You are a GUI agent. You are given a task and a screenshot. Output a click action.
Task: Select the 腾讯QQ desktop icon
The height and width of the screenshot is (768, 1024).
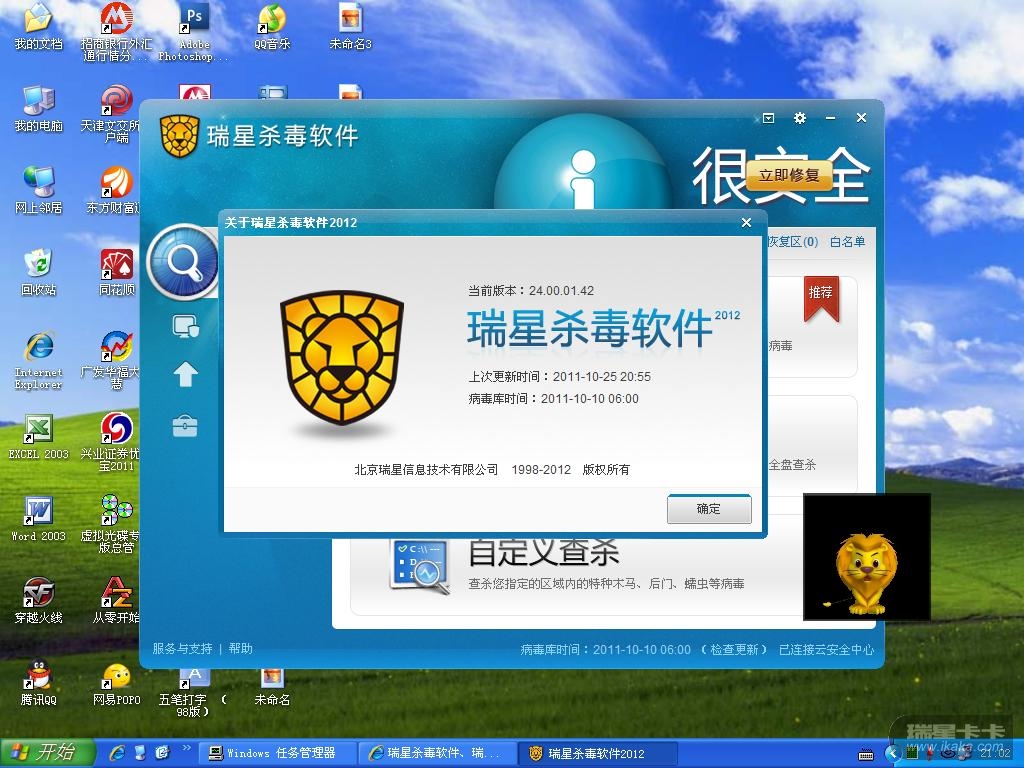[x=39, y=682]
